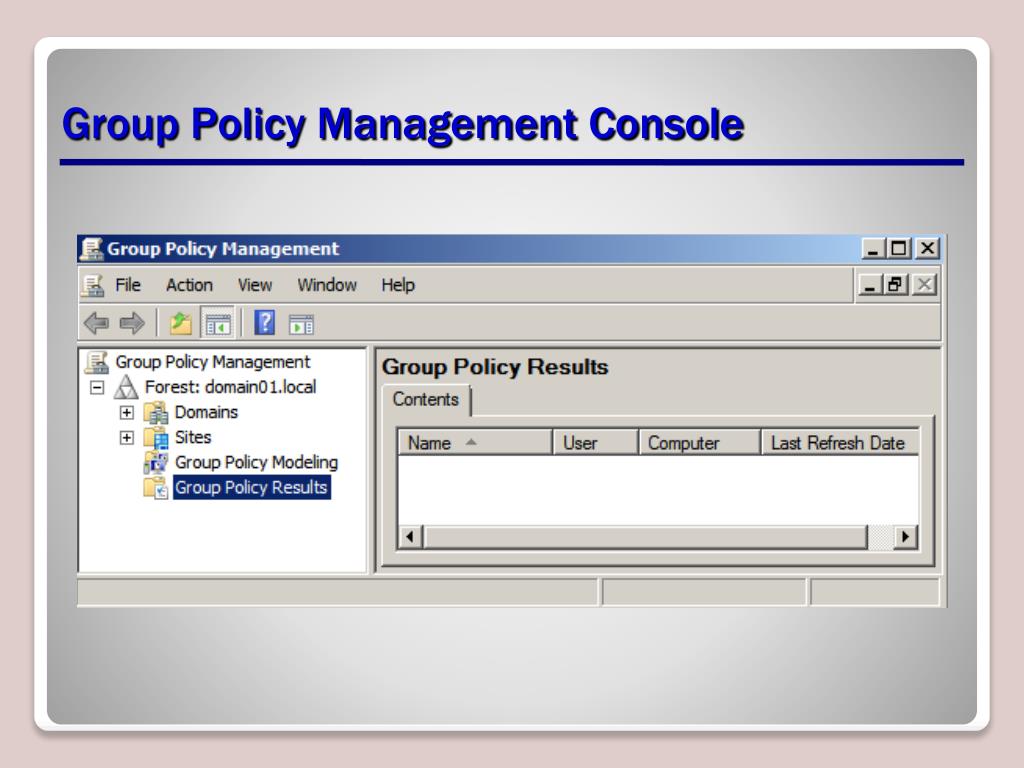Expand the Sites node
The width and height of the screenshot is (1024, 768).
127,438
